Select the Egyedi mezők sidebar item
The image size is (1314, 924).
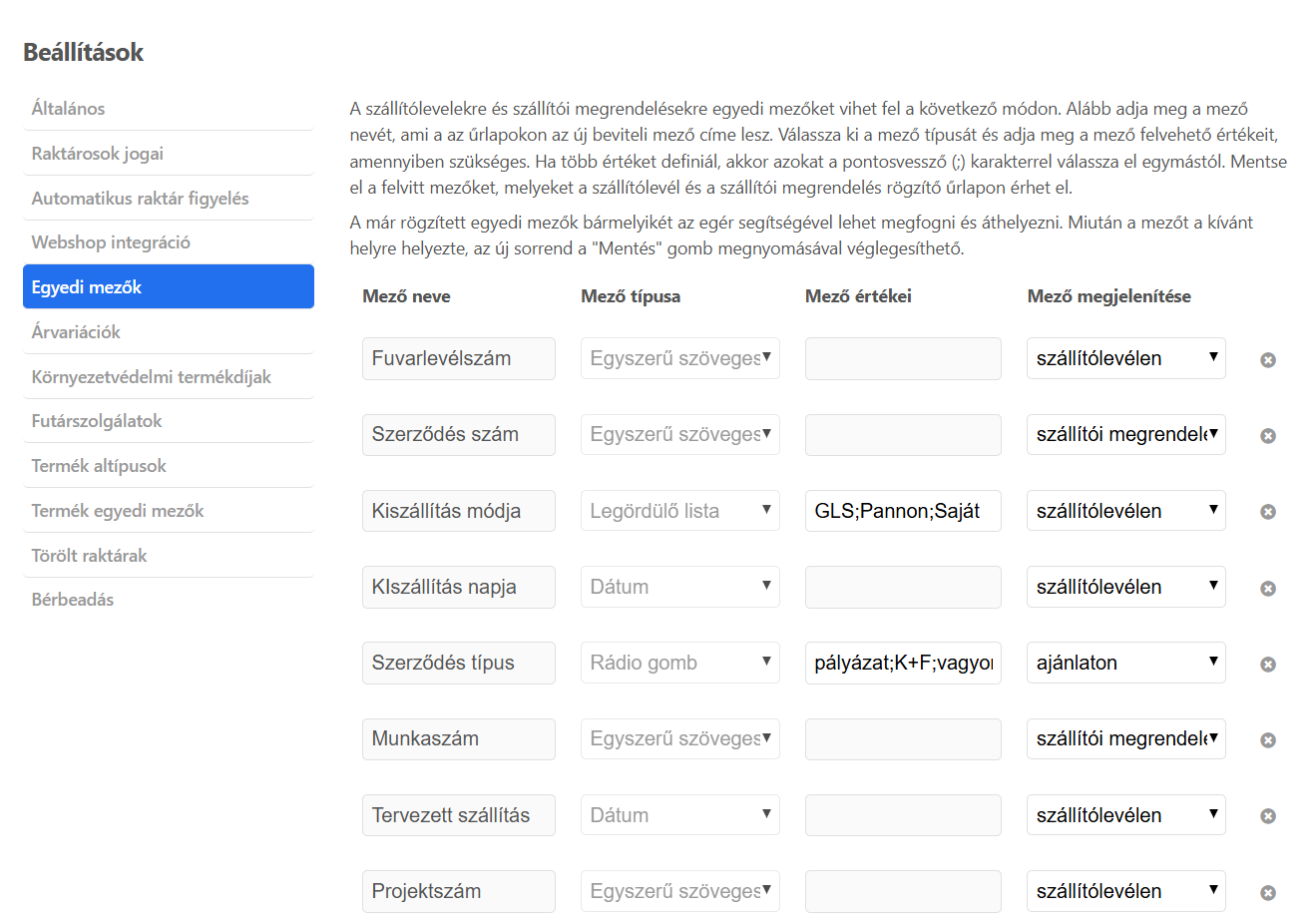[x=169, y=286]
